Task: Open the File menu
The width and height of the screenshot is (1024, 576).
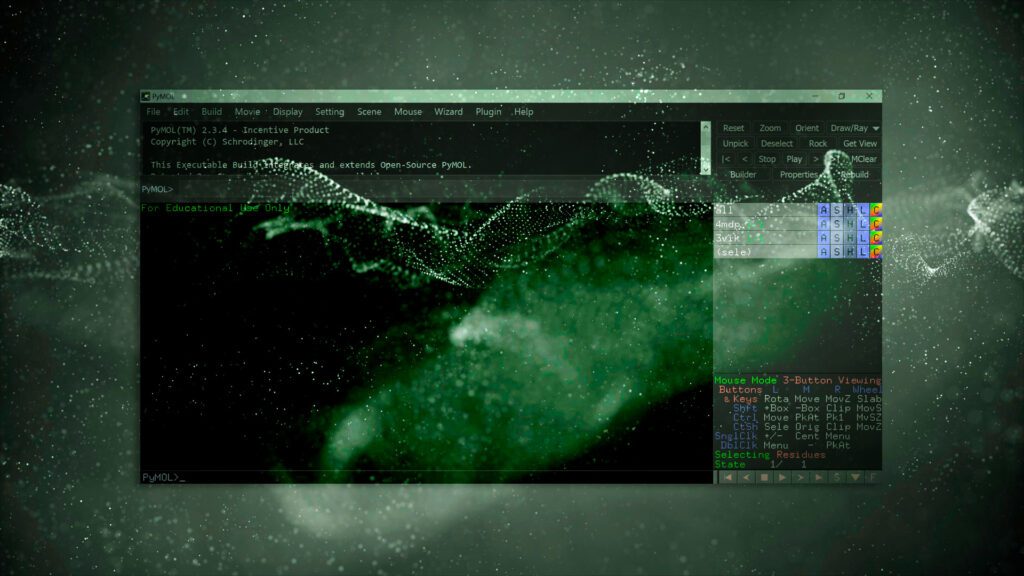Action: point(153,112)
